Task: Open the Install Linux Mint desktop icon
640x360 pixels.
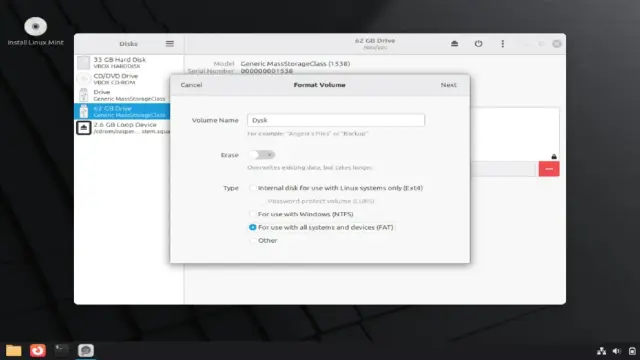Action: [x=36, y=31]
